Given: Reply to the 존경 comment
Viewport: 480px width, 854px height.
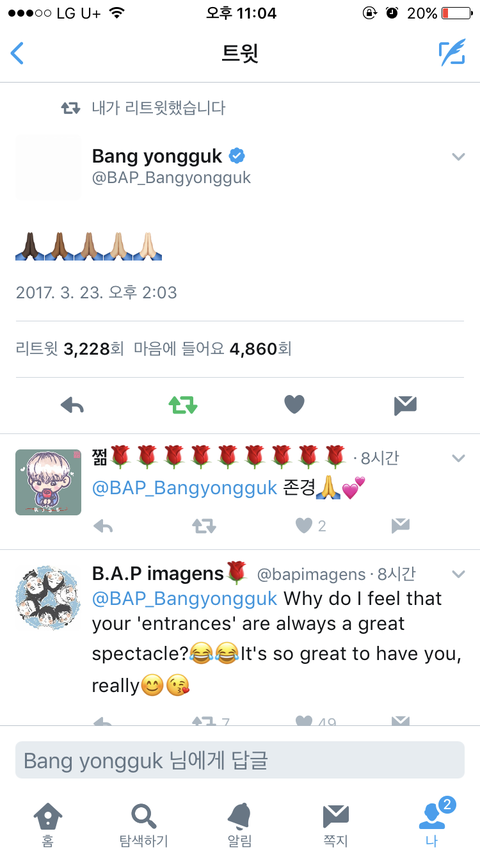Looking at the screenshot, I should [x=103, y=526].
